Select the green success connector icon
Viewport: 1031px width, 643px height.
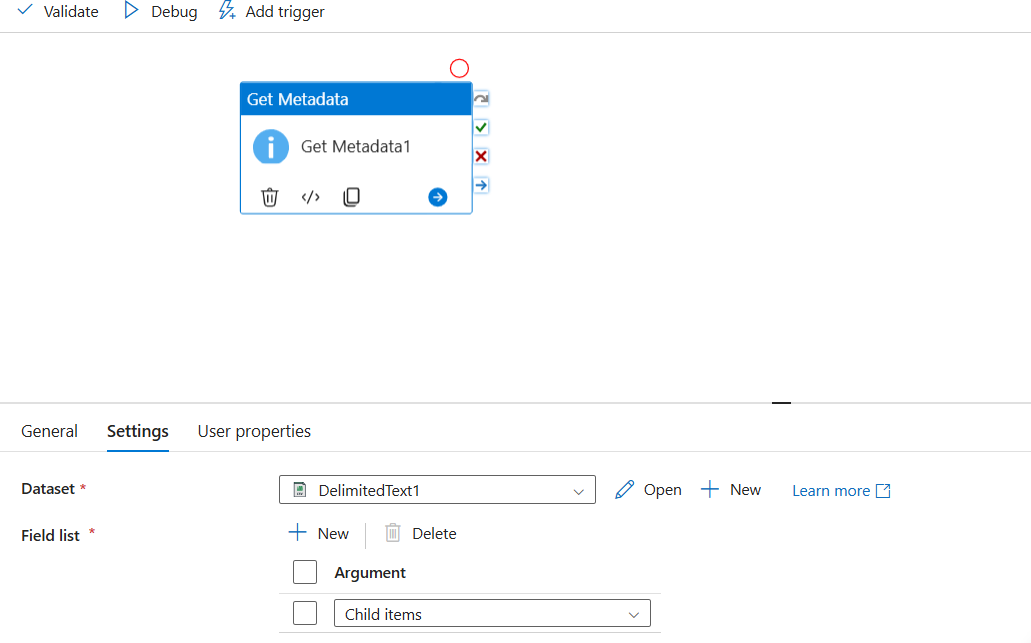[x=481, y=127]
